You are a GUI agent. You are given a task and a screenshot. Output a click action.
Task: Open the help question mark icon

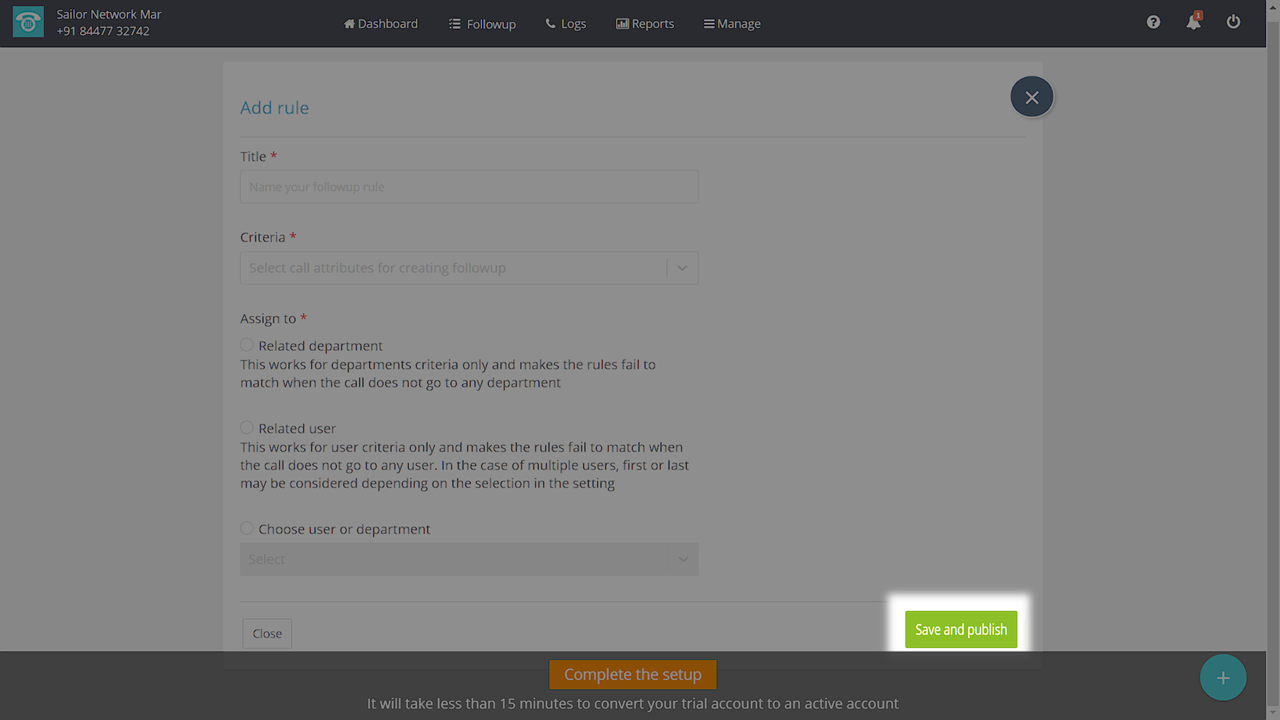(x=1153, y=22)
